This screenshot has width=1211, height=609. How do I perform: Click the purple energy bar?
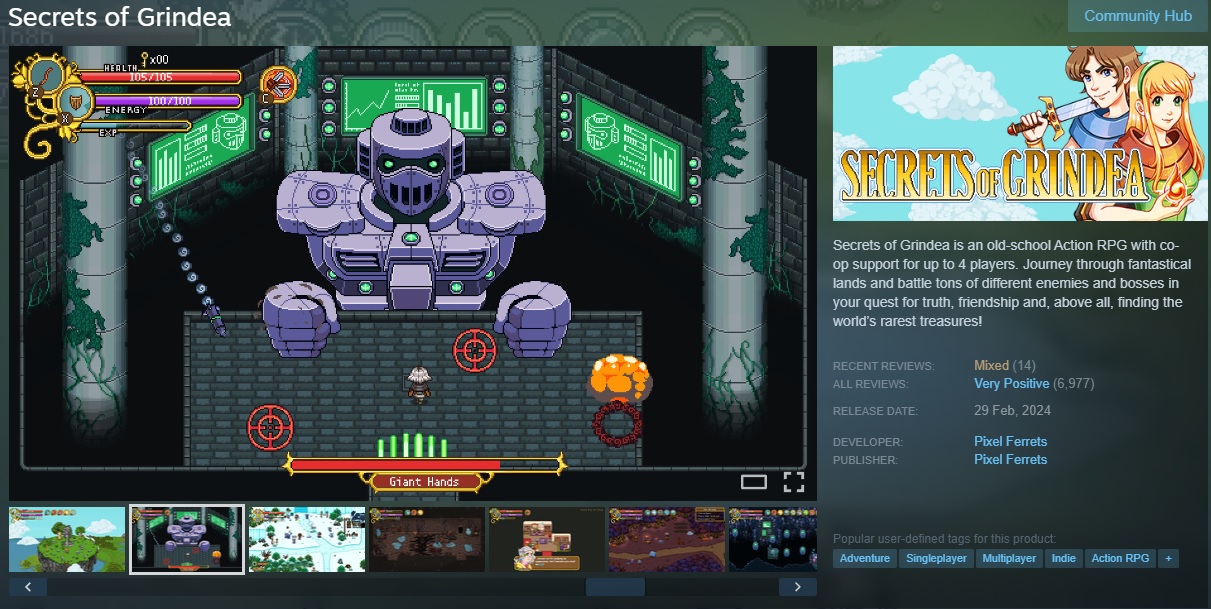(168, 101)
